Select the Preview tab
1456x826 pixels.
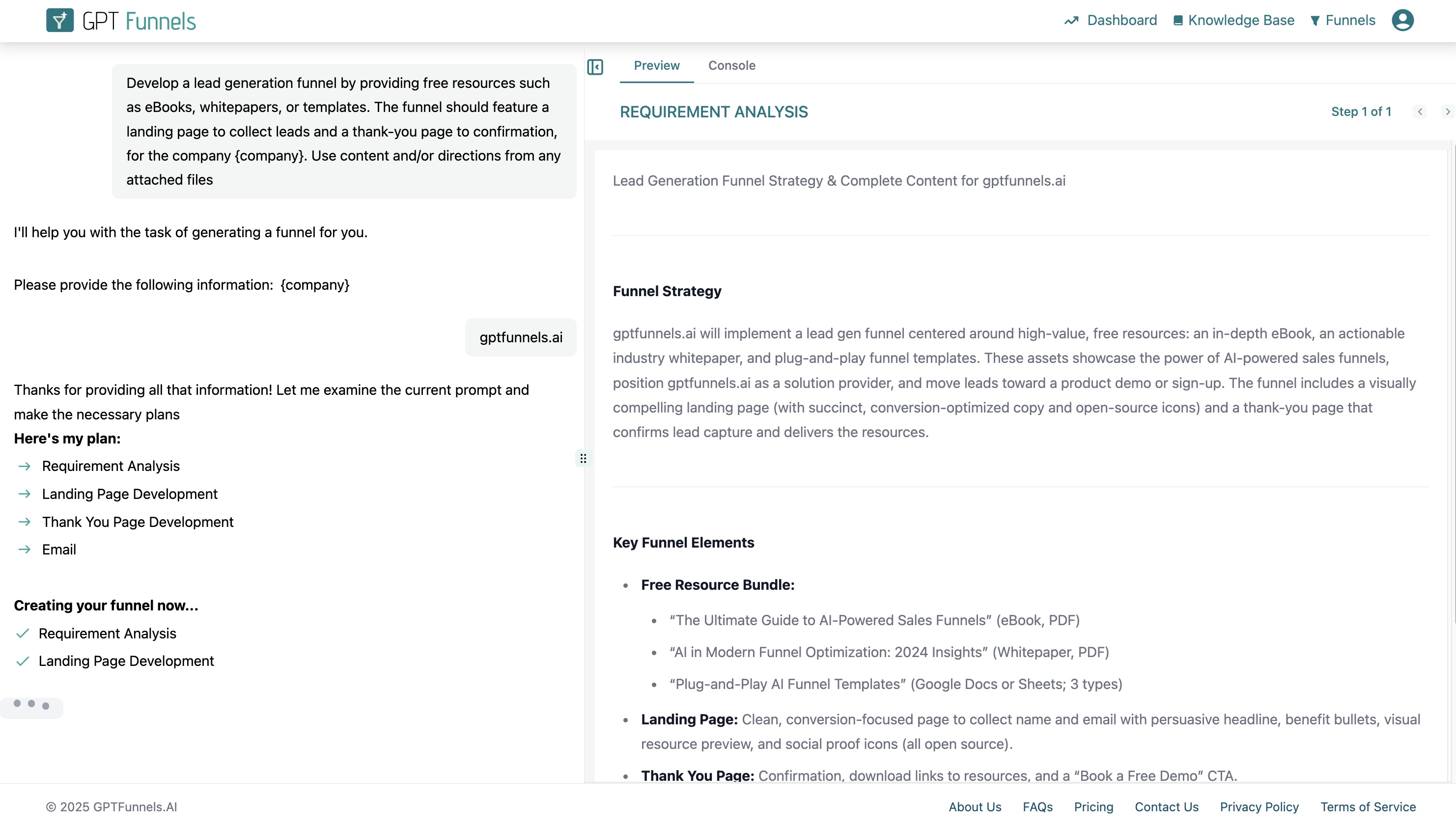656,66
